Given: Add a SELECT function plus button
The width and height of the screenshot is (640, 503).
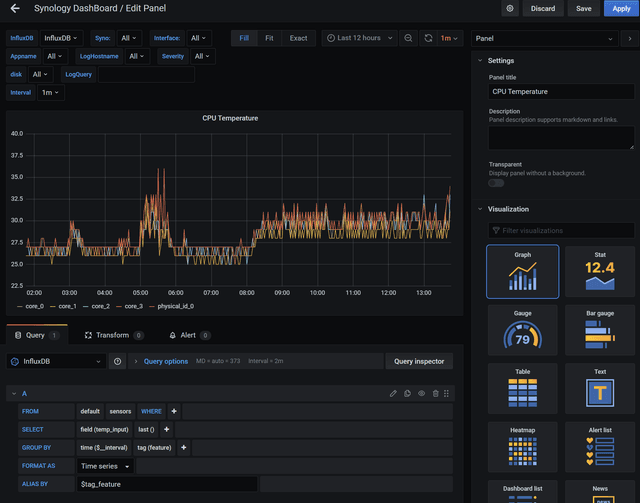Looking at the screenshot, I should click(167, 430).
